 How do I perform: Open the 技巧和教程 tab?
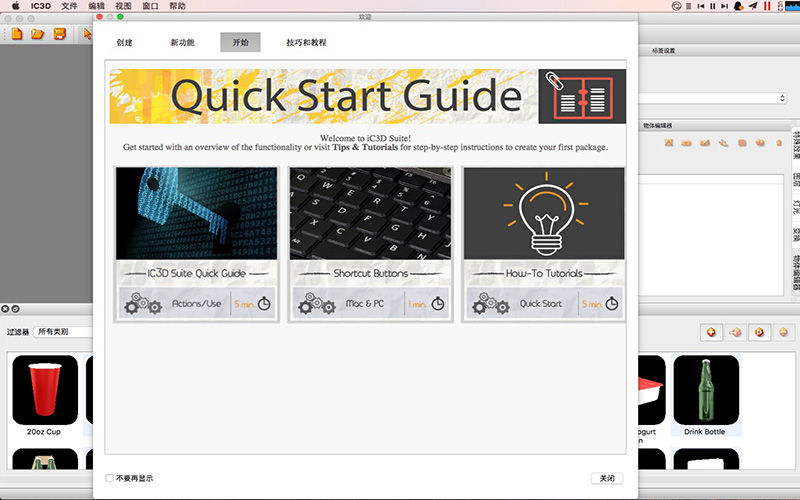coord(306,42)
